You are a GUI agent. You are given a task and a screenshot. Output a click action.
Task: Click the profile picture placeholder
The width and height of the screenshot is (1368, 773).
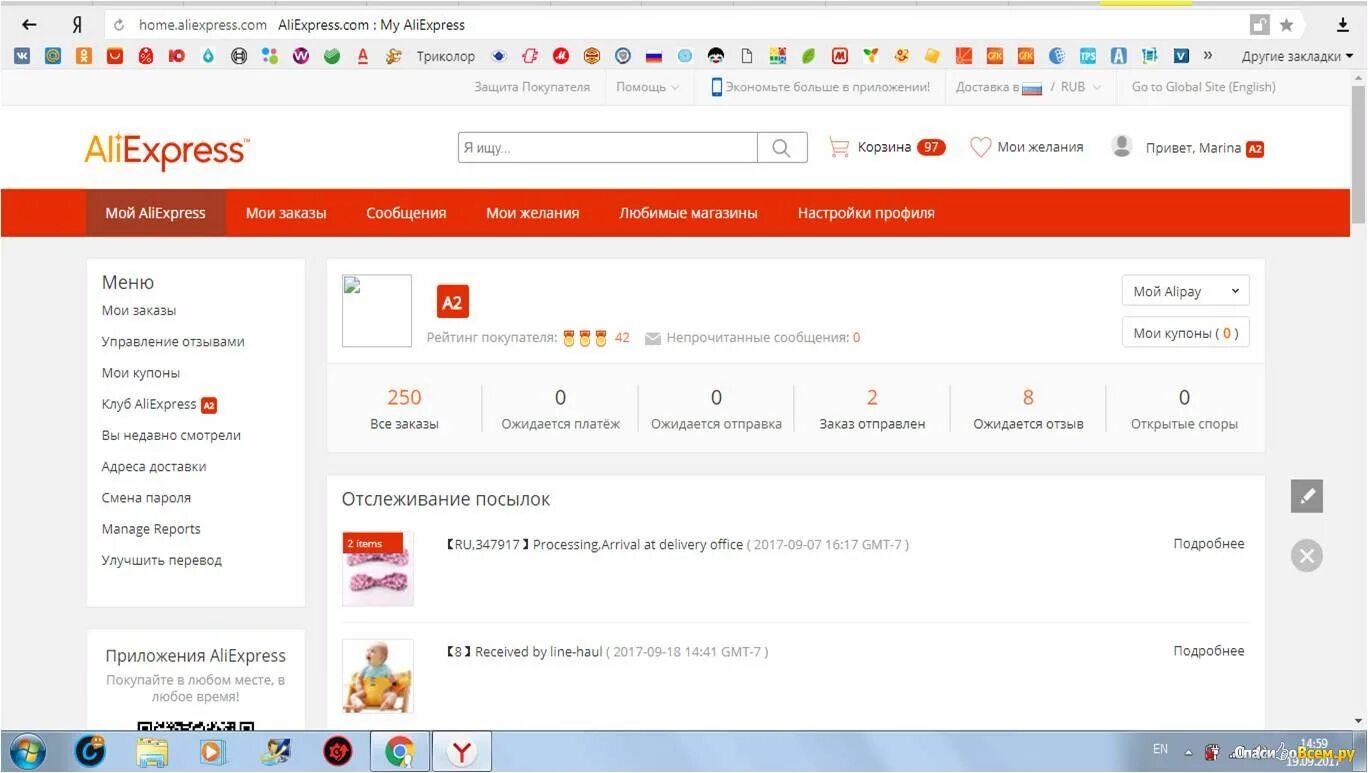click(377, 311)
